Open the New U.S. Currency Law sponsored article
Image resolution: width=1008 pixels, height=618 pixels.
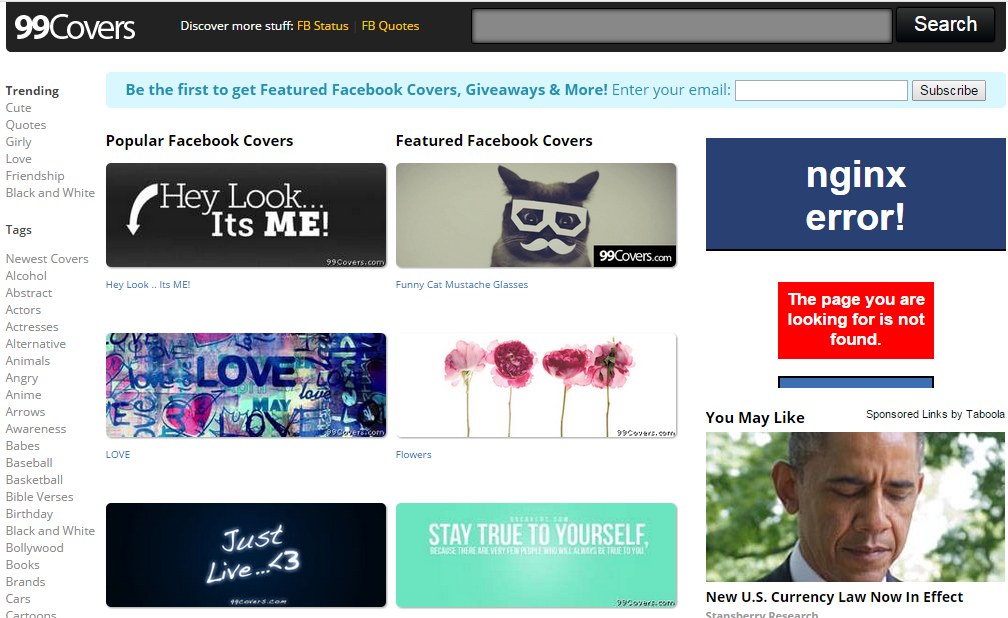[x=834, y=597]
